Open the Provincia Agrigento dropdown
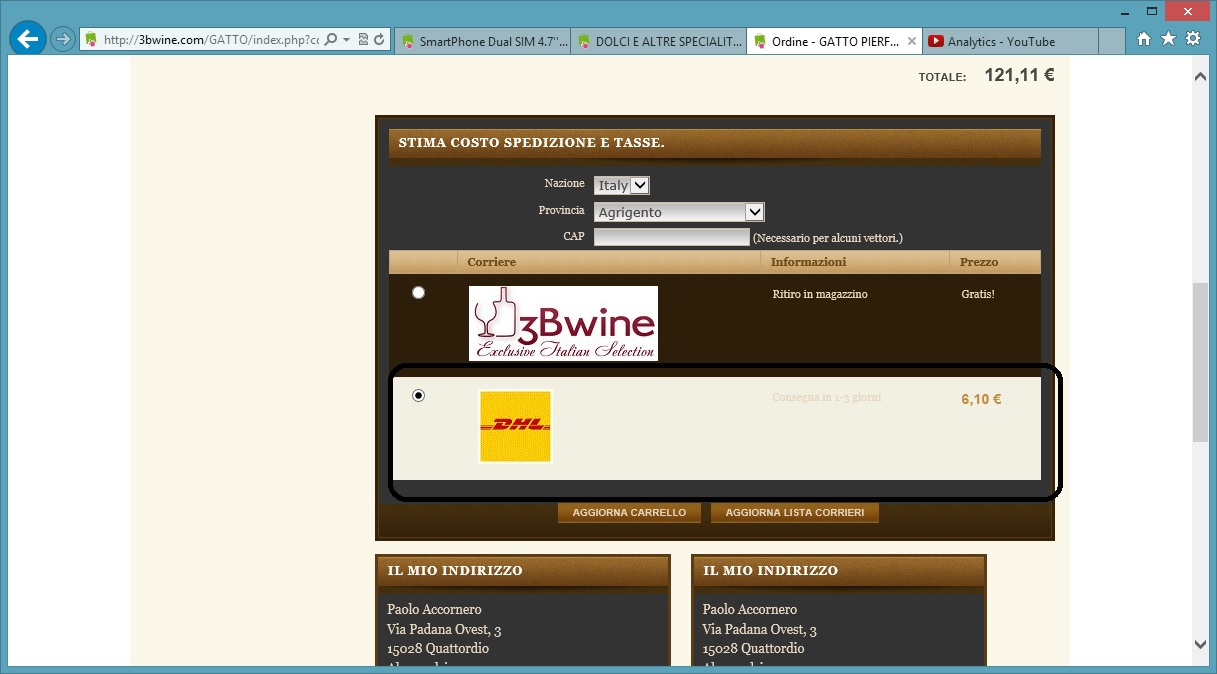This screenshot has height=674, width=1217. tap(679, 212)
